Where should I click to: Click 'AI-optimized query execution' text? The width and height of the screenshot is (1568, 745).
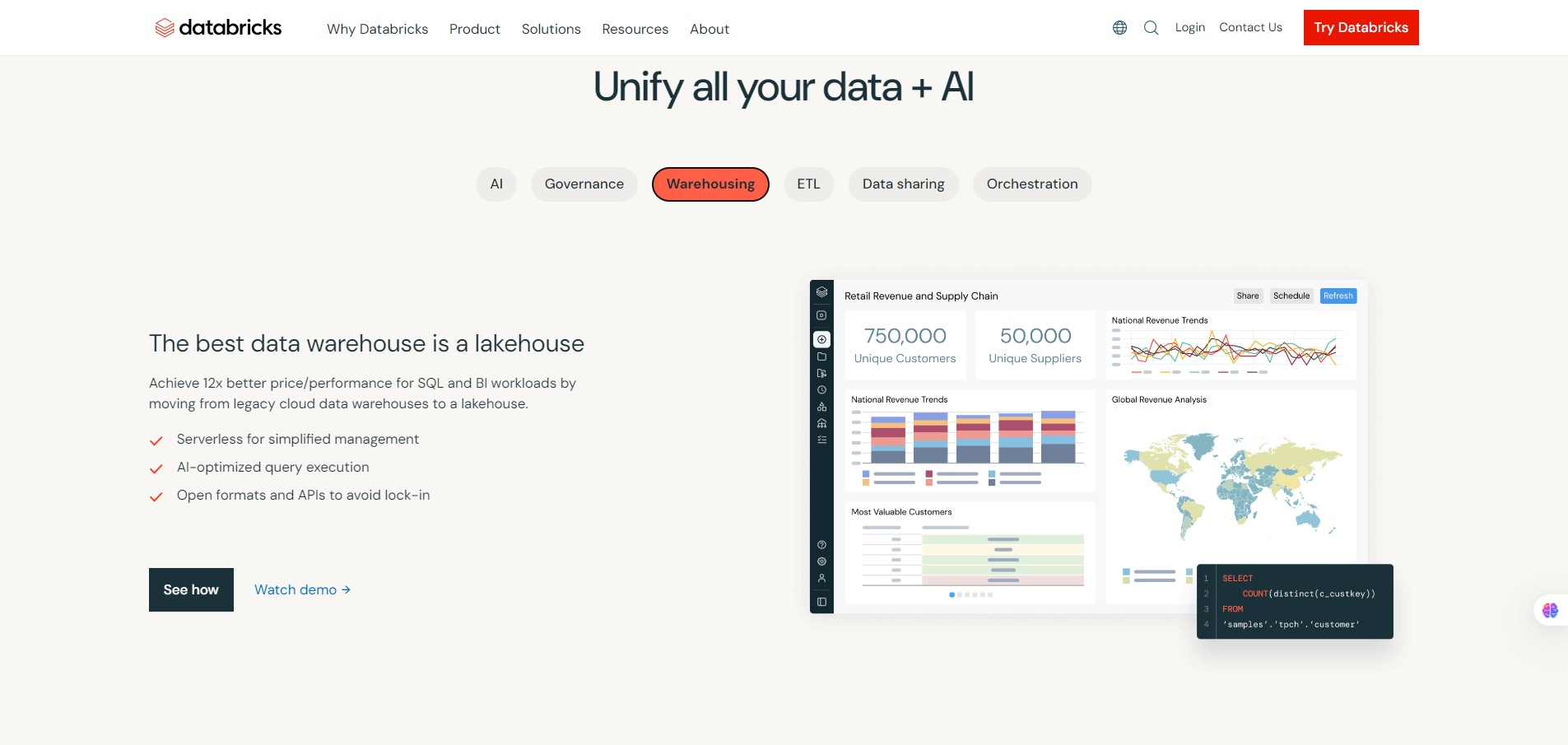[273, 467]
